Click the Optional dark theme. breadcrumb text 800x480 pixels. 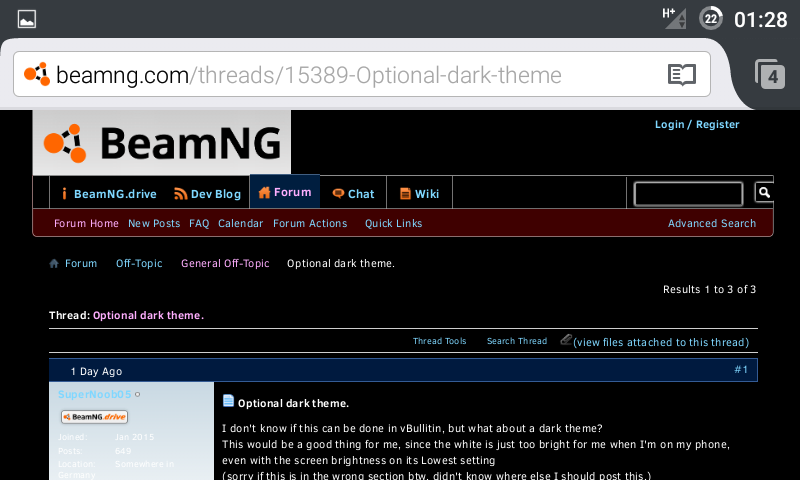(341, 264)
